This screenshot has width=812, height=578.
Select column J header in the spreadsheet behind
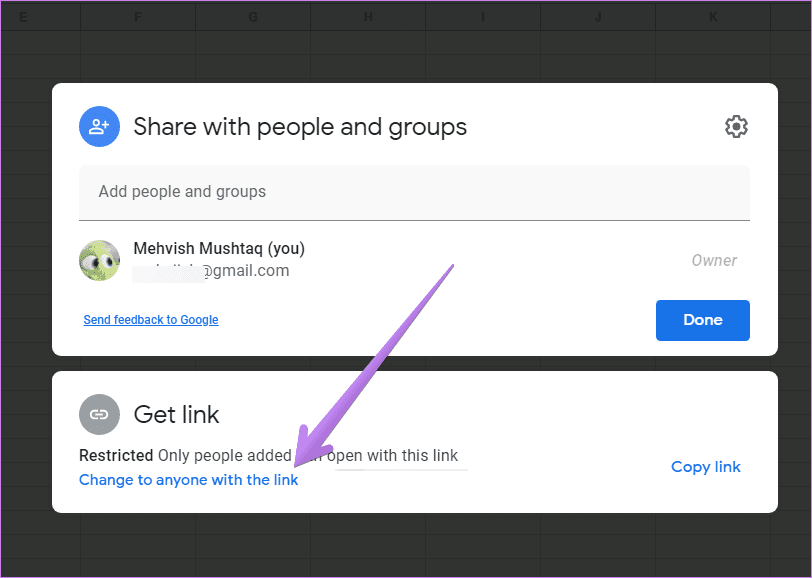pyautogui.click(x=598, y=17)
